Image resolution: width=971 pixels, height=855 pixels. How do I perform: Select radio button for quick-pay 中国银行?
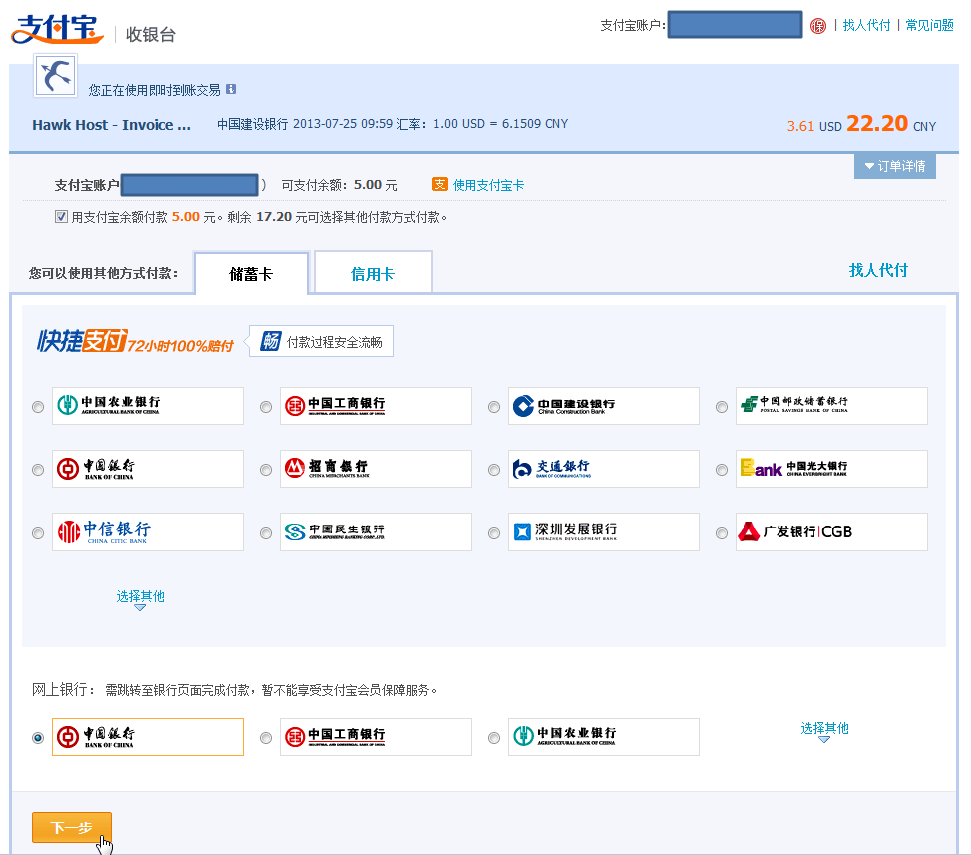[x=38, y=470]
